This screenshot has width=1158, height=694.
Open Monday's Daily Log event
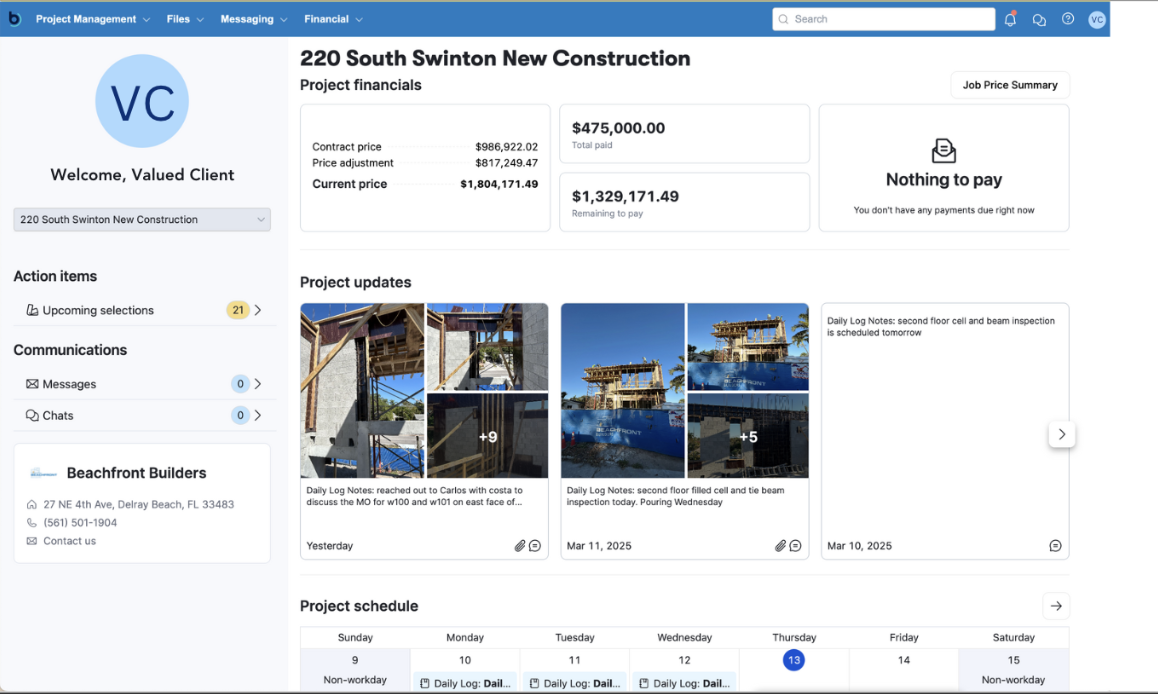coord(465,683)
